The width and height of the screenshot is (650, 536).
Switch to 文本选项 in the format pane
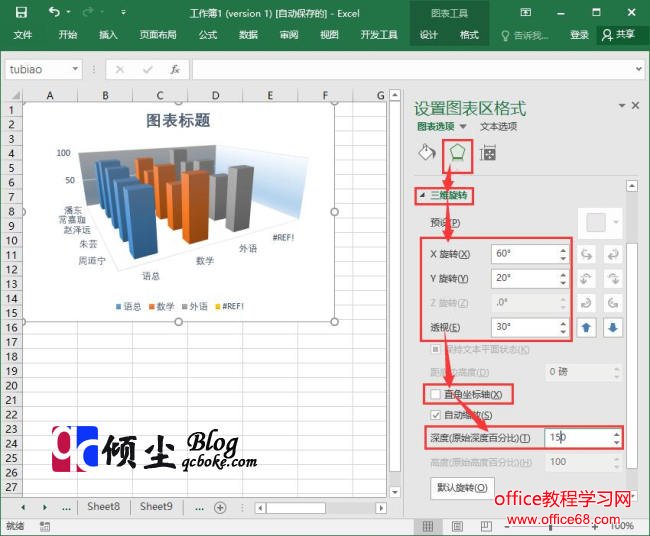tap(498, 126)
